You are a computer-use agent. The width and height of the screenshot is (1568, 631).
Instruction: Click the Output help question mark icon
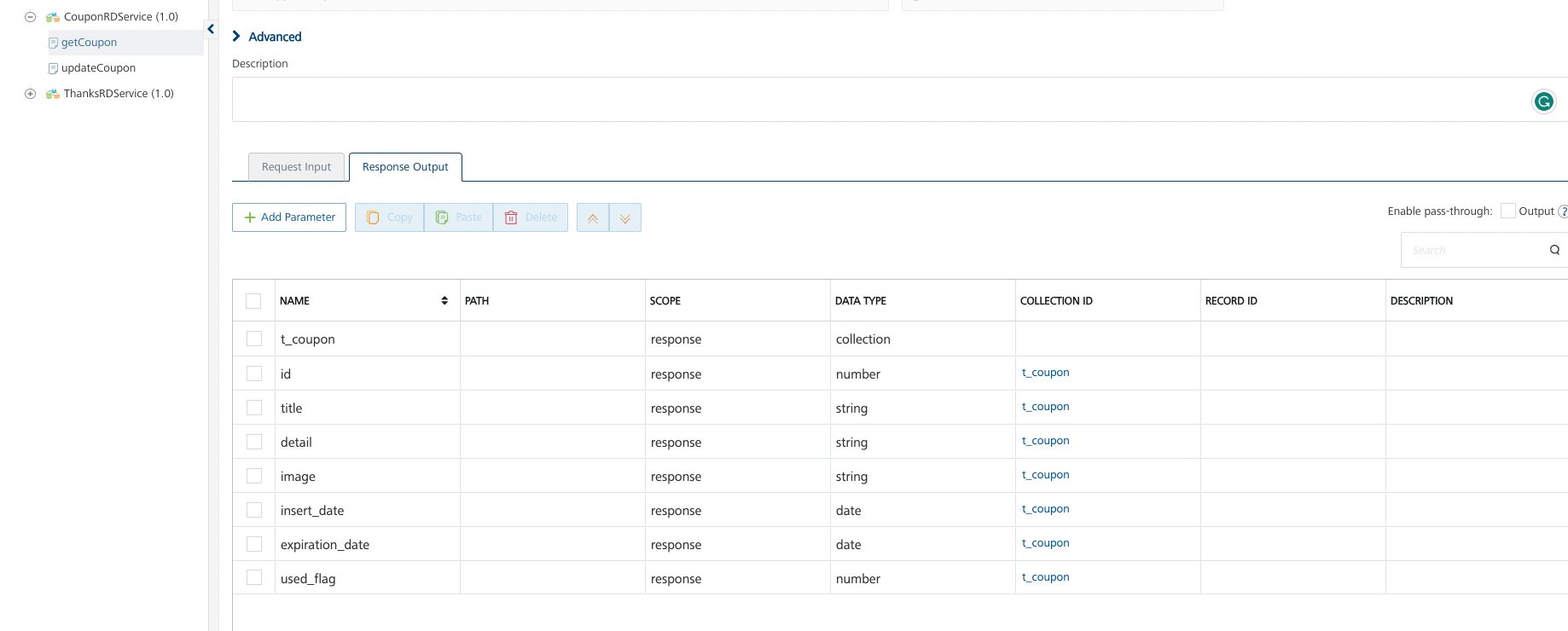(1563, 211)
